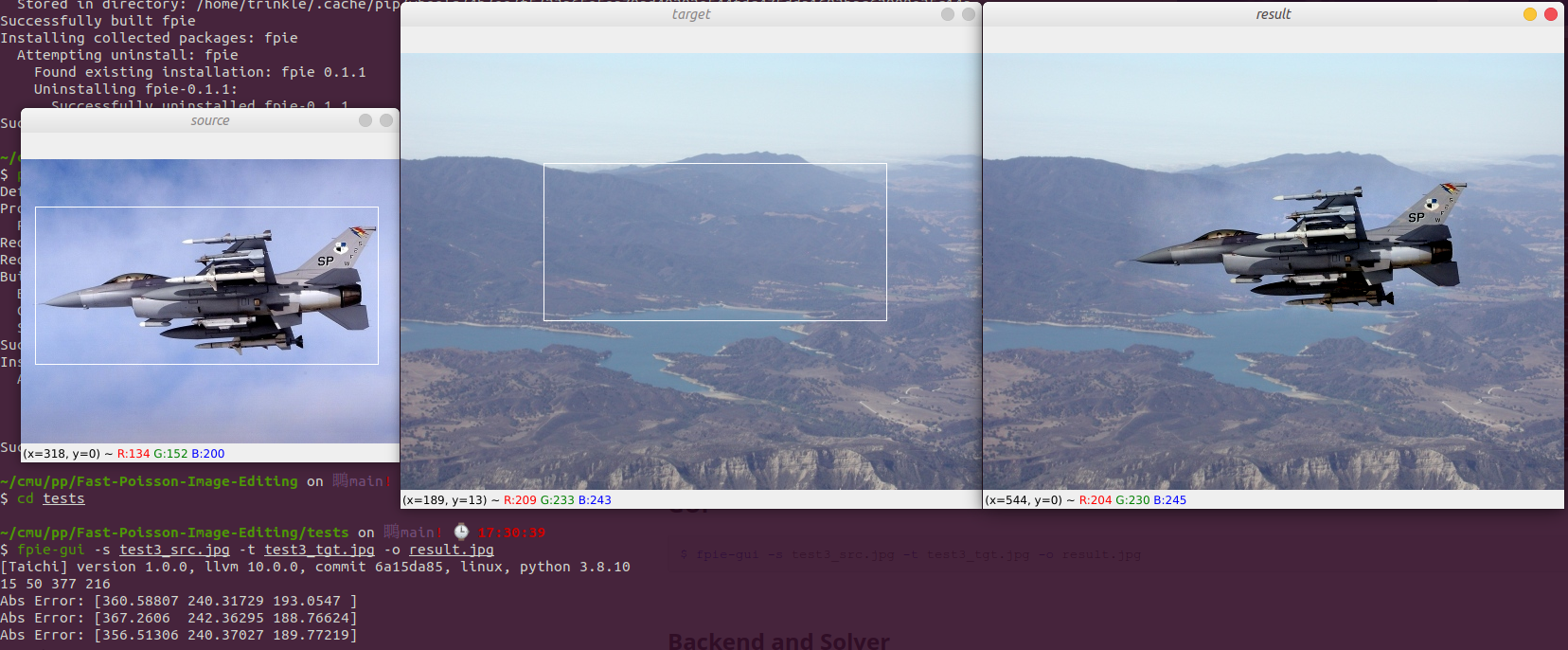Click inside the white rectangle in the target window
The height and width of the screenshot is (650, 1568).
pyautogui.click(x=715, y=242)
